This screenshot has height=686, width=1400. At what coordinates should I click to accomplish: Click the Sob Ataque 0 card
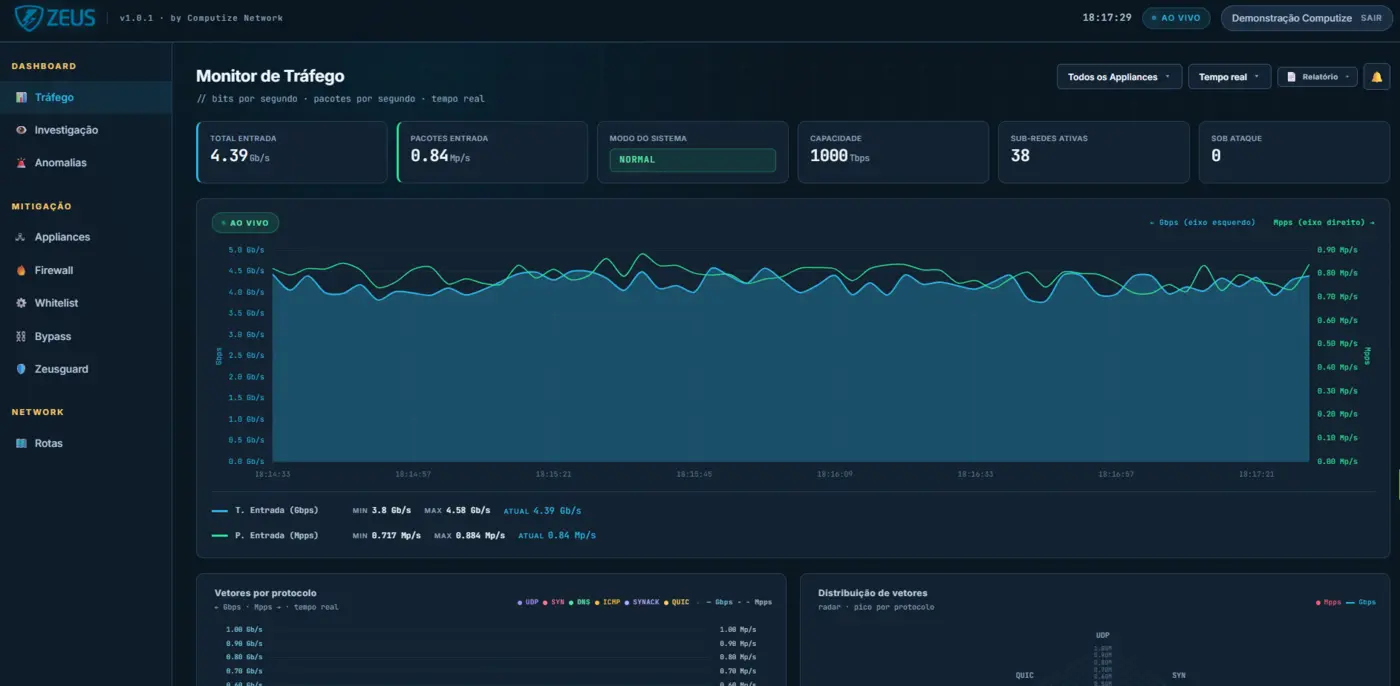click(1294, 152)
